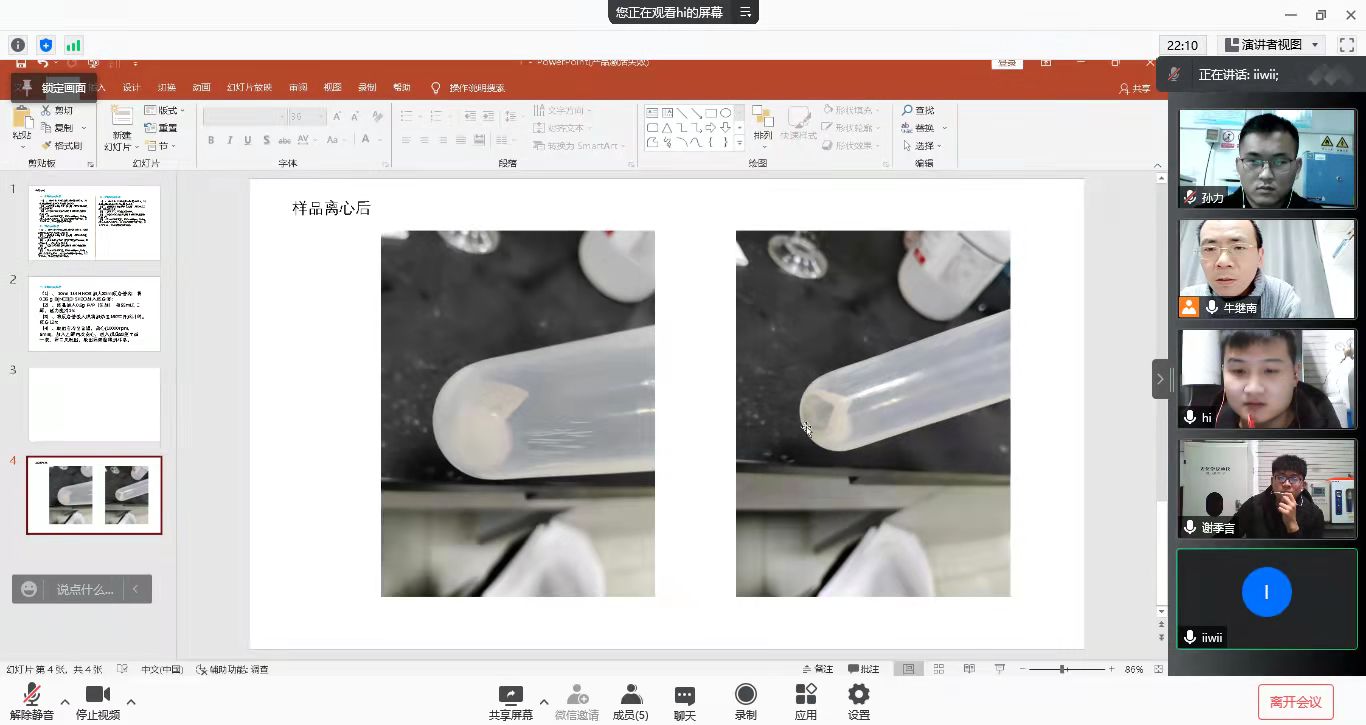Click the 格式刷 format painter
Screen dimensions: 1366x725
(62, 146)
